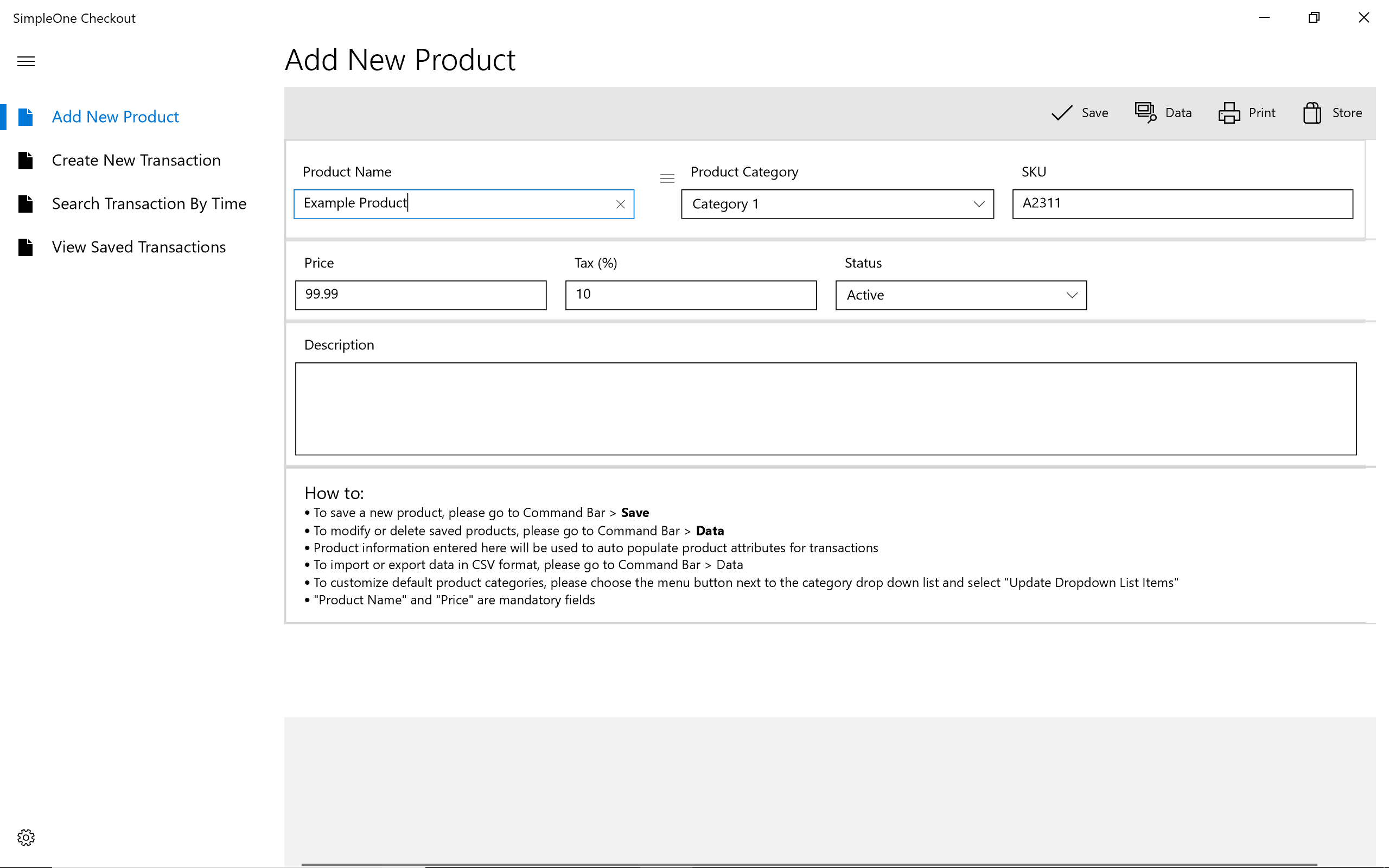Click the Product Name input field

coord(454,204)
